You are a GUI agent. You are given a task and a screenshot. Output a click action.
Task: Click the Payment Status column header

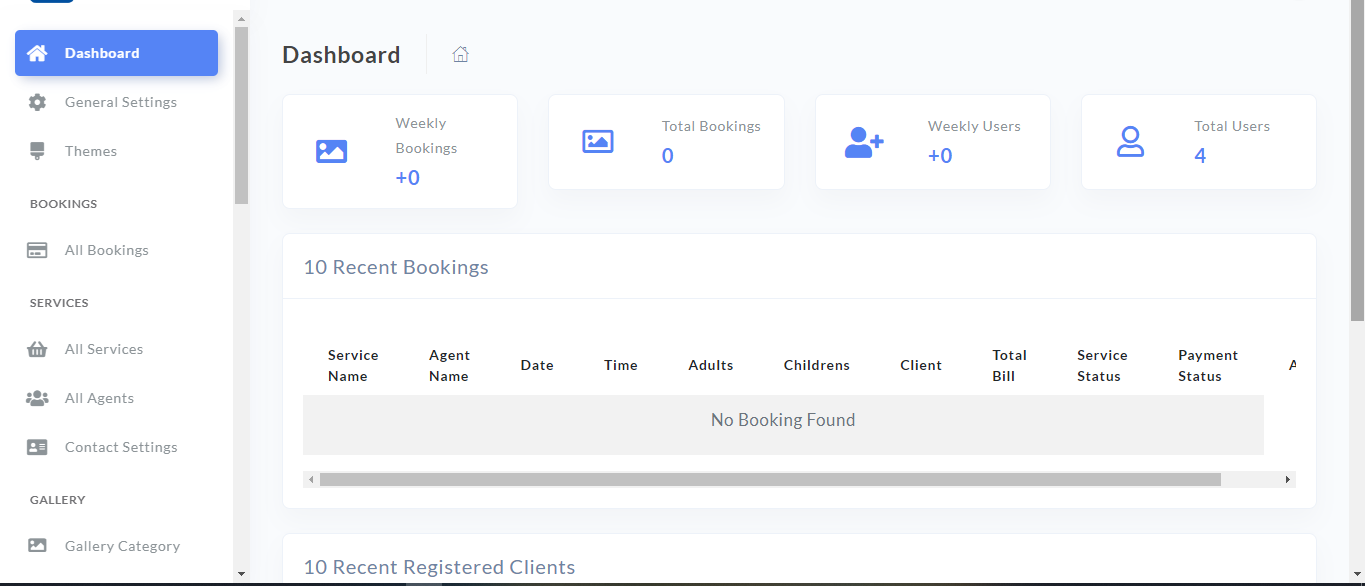pos(1207,366)
